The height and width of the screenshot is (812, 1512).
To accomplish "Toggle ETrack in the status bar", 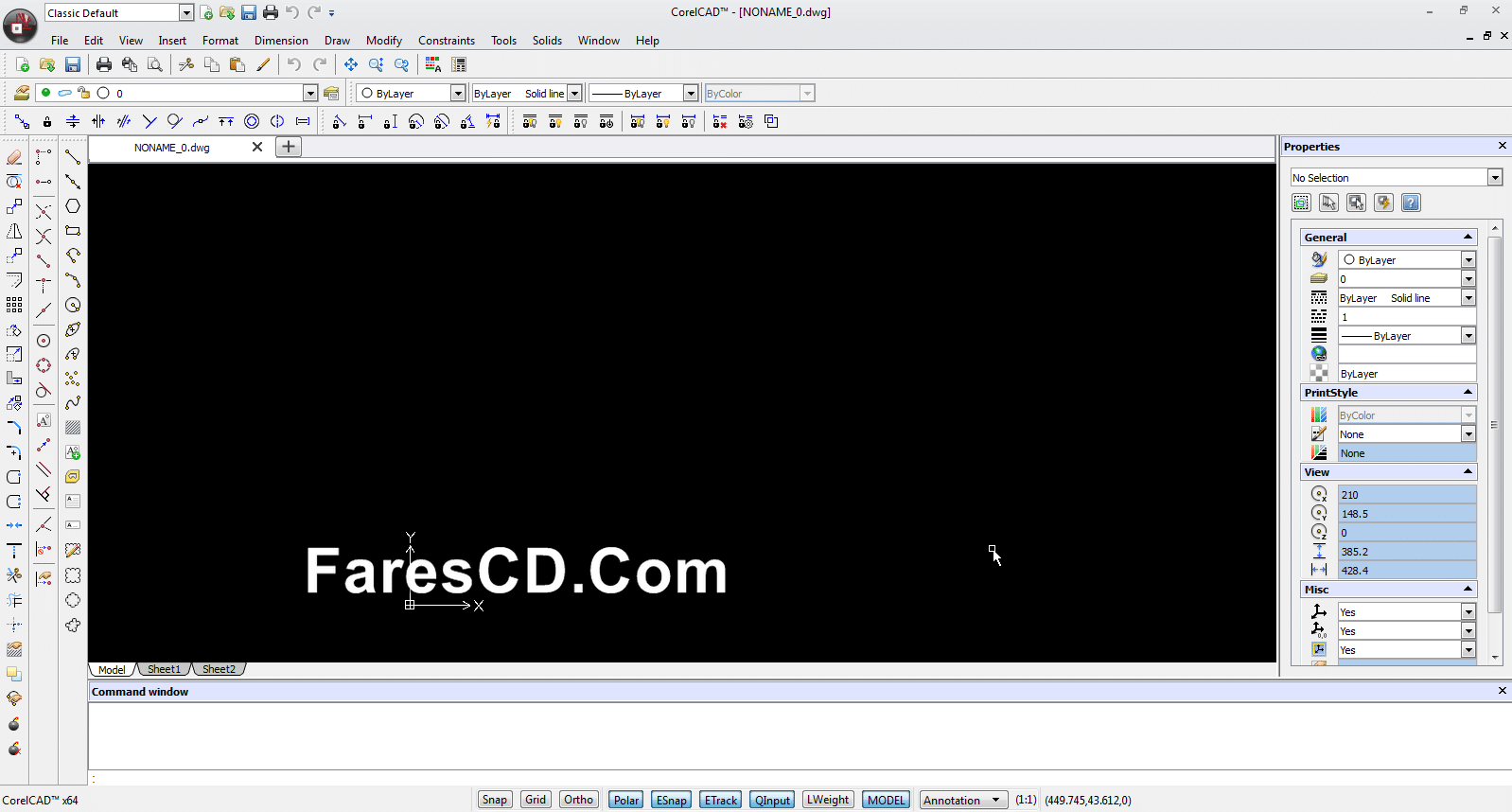I will pyautogui.click(x=720, y=800).
